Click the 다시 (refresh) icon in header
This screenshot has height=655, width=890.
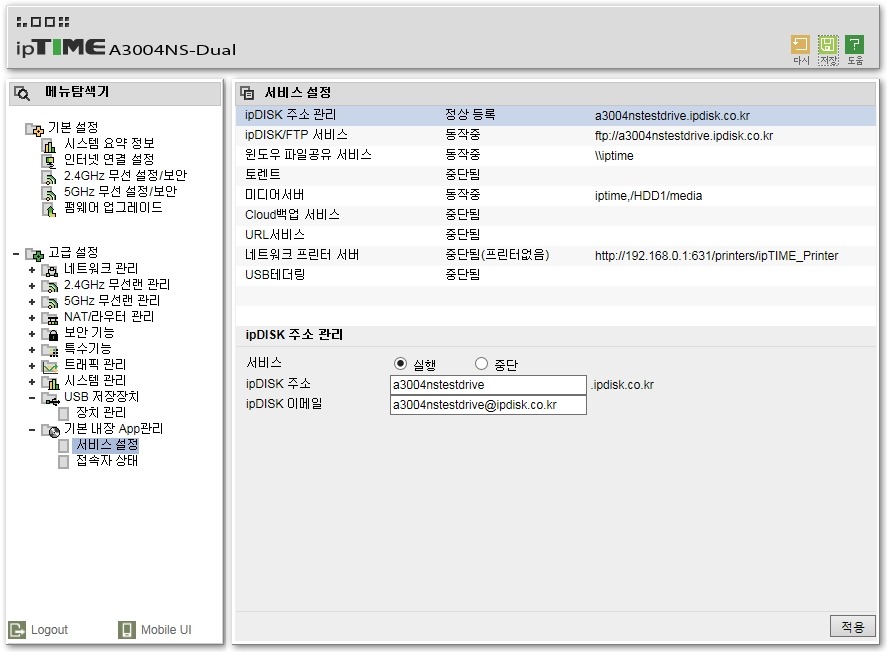tap(800, 45)
